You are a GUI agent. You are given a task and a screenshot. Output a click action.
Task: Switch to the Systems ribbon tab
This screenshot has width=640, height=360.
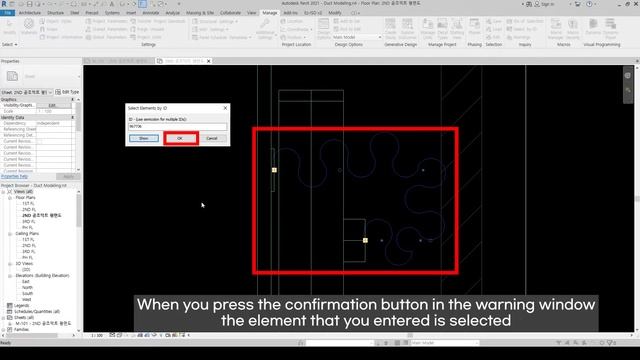pos(112,13)
